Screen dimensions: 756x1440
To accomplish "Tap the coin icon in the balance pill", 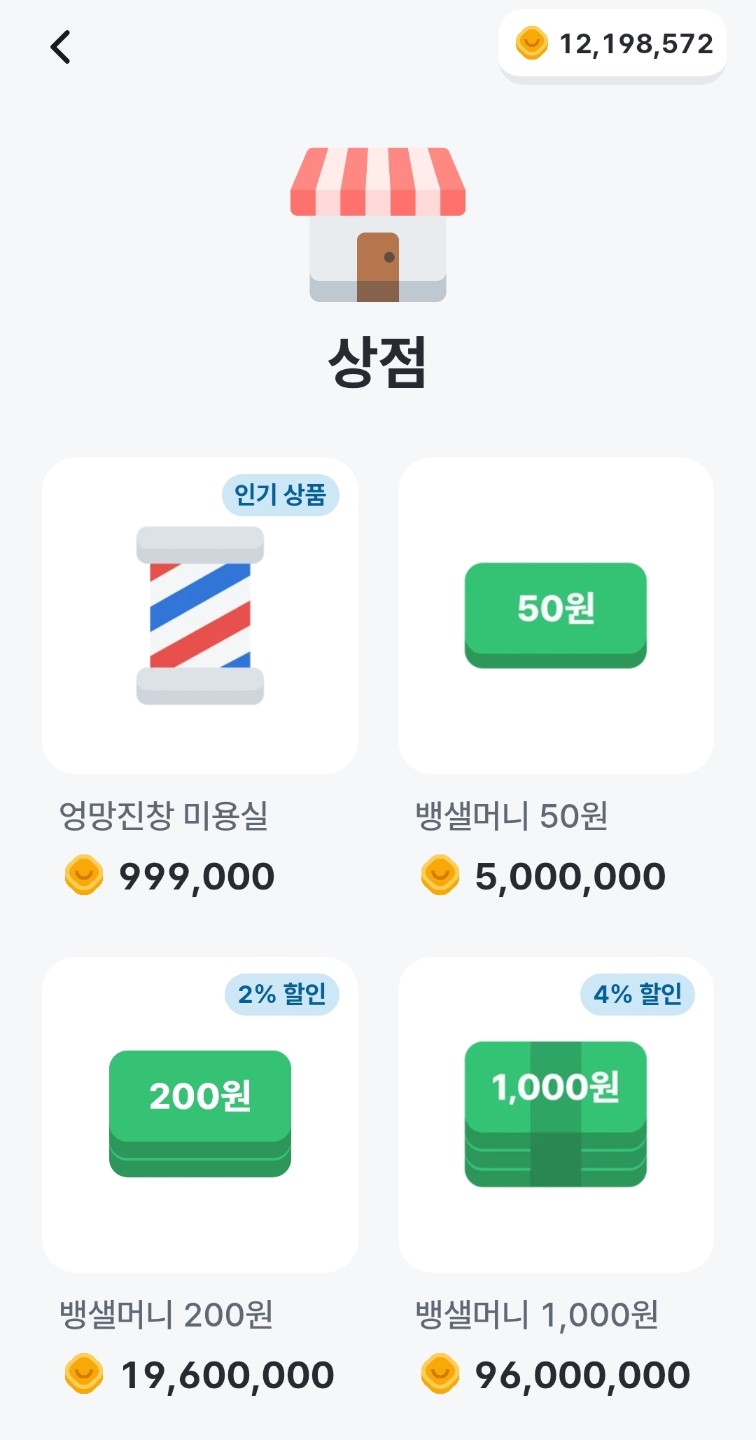I will tap(531, 44).
